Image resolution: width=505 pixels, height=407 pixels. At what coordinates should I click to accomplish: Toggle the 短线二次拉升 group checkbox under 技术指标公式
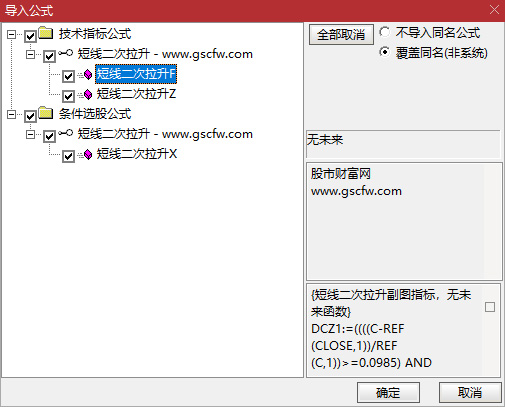pos(49,56)
